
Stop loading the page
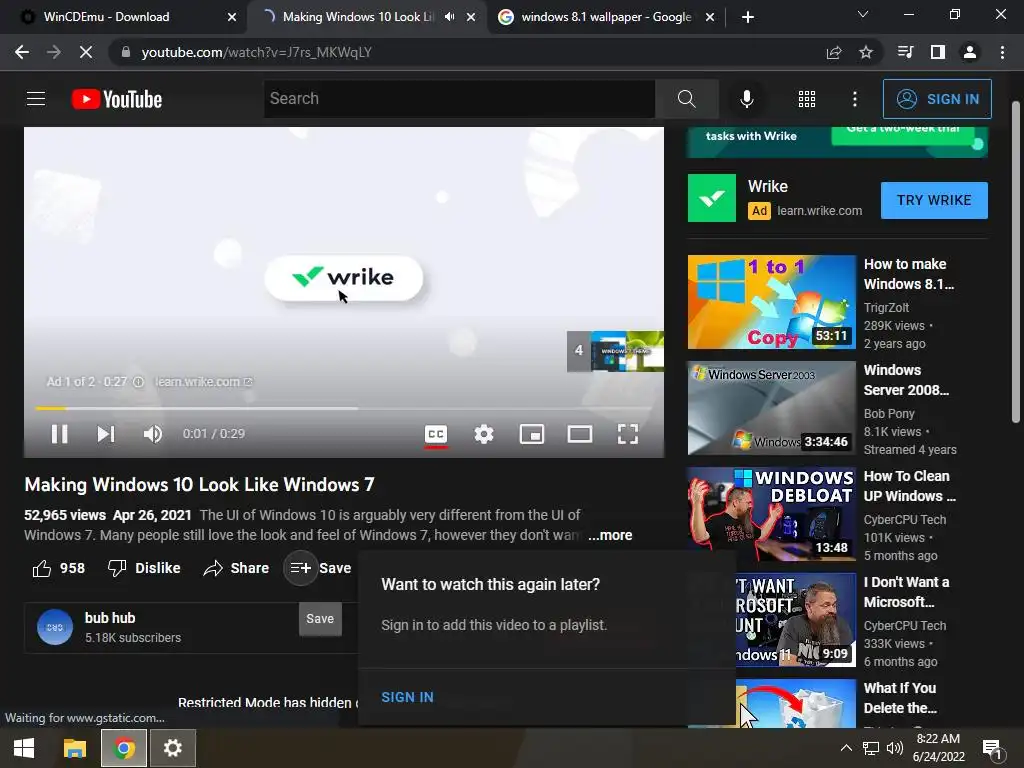[86, 52]
